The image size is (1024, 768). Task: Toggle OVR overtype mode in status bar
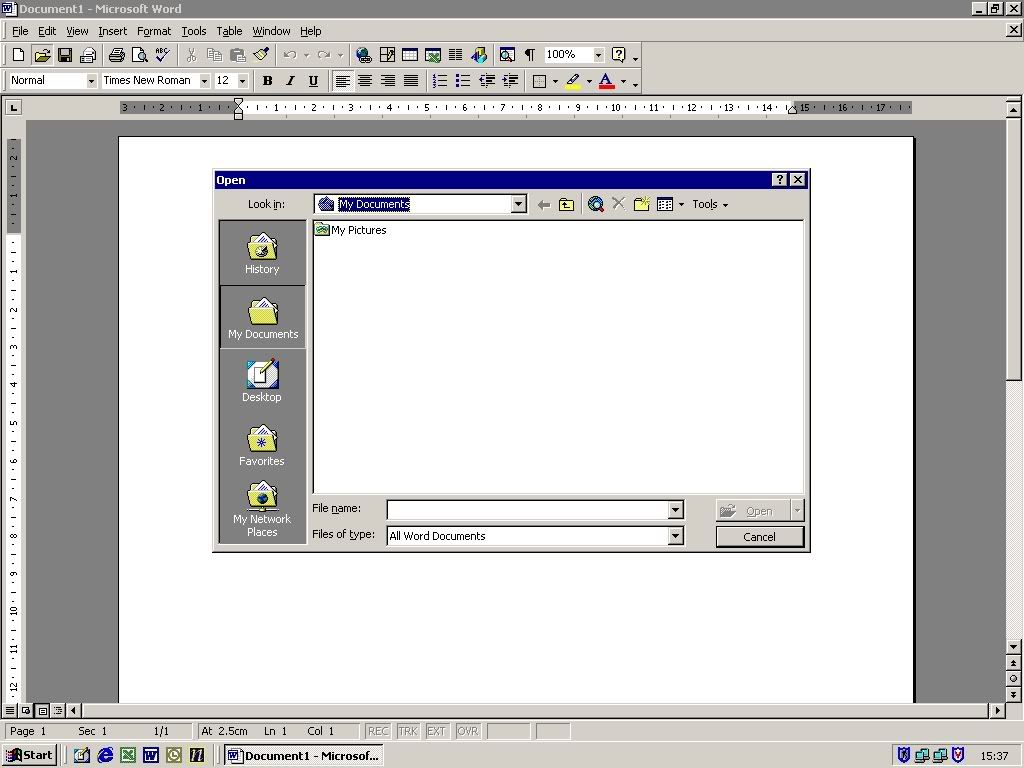coord(468,731)
